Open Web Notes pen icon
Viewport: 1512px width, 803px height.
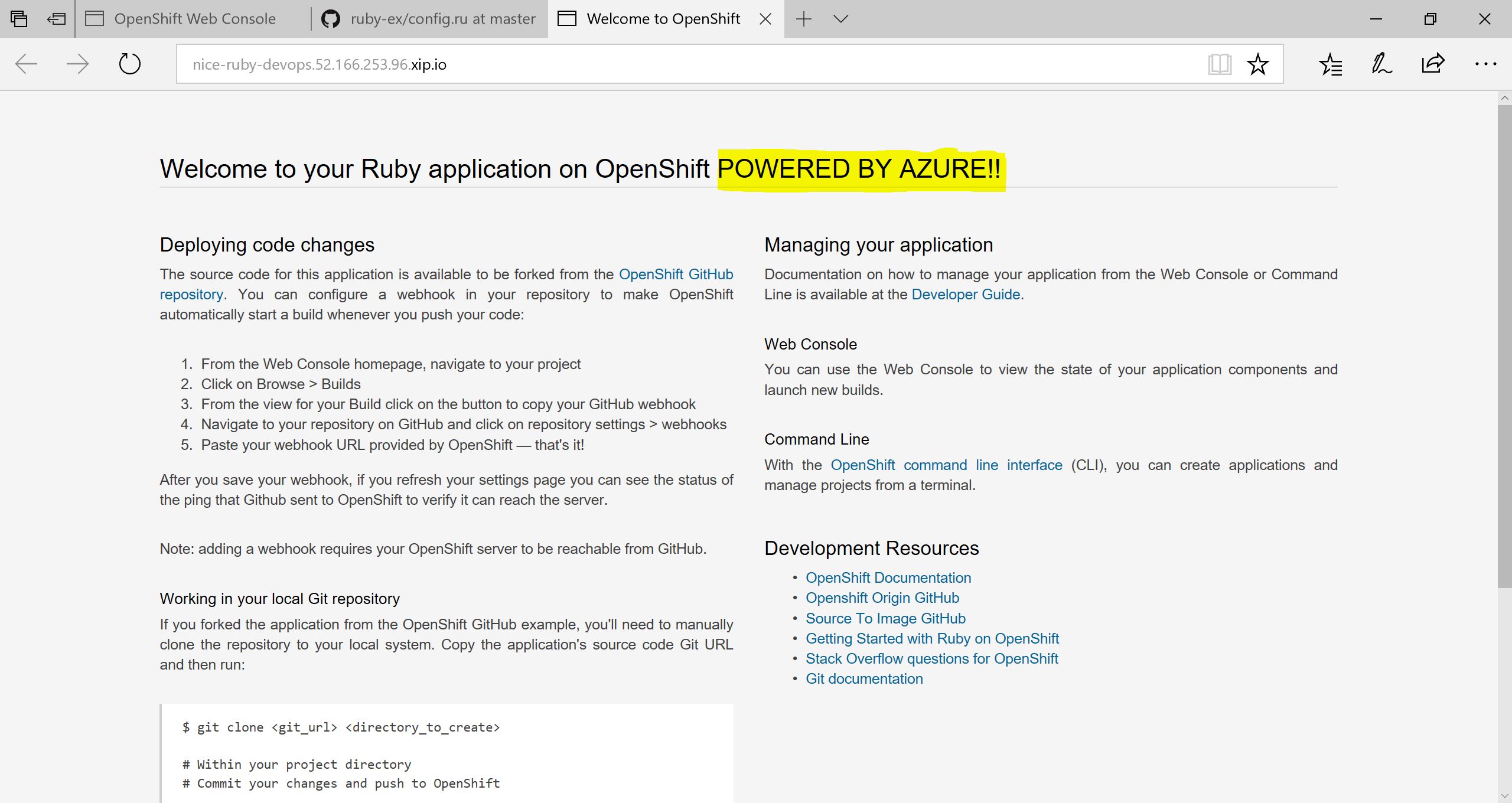click(1381, 64)
